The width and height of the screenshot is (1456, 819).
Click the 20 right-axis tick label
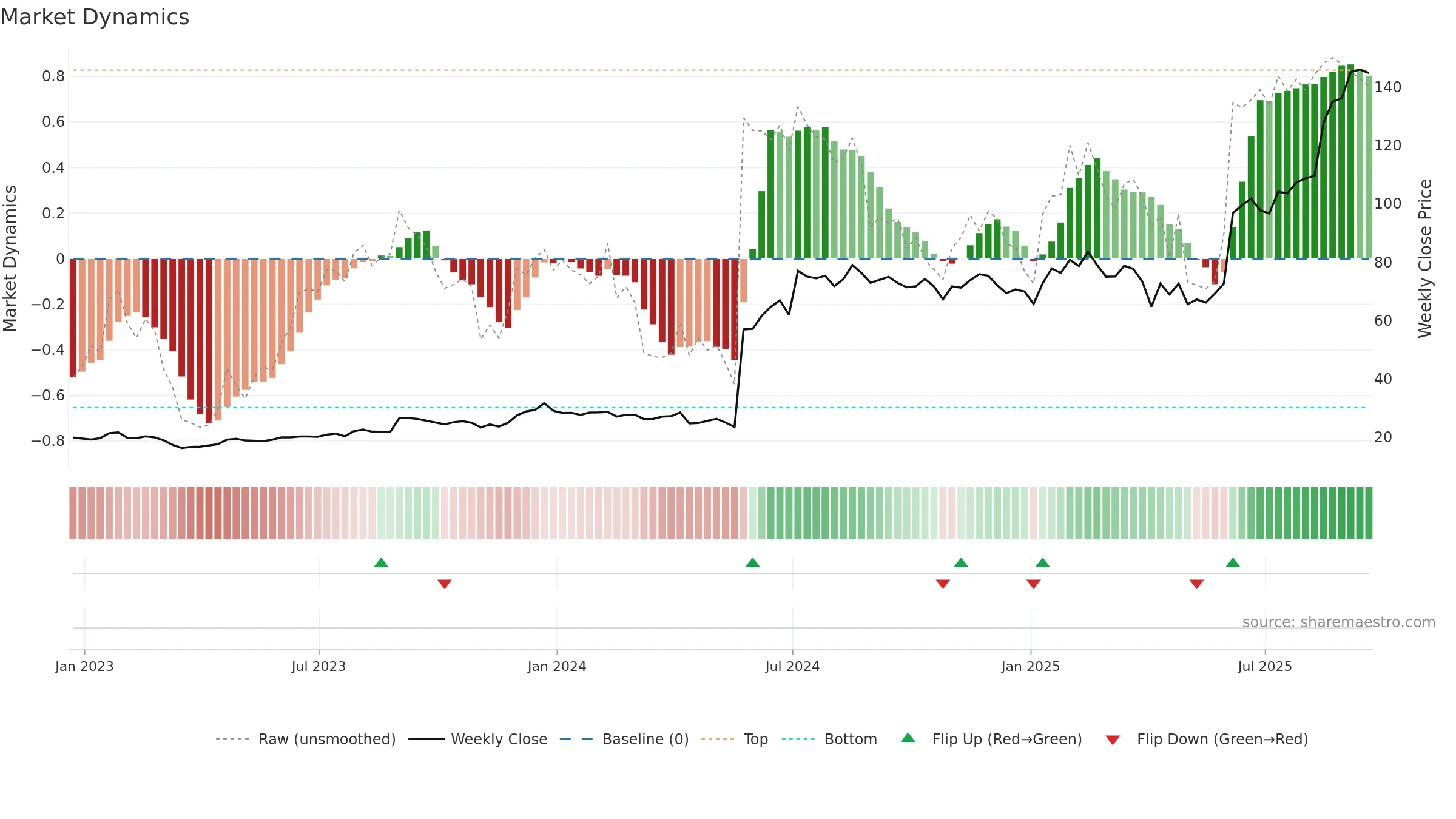tap(1383, 437)
